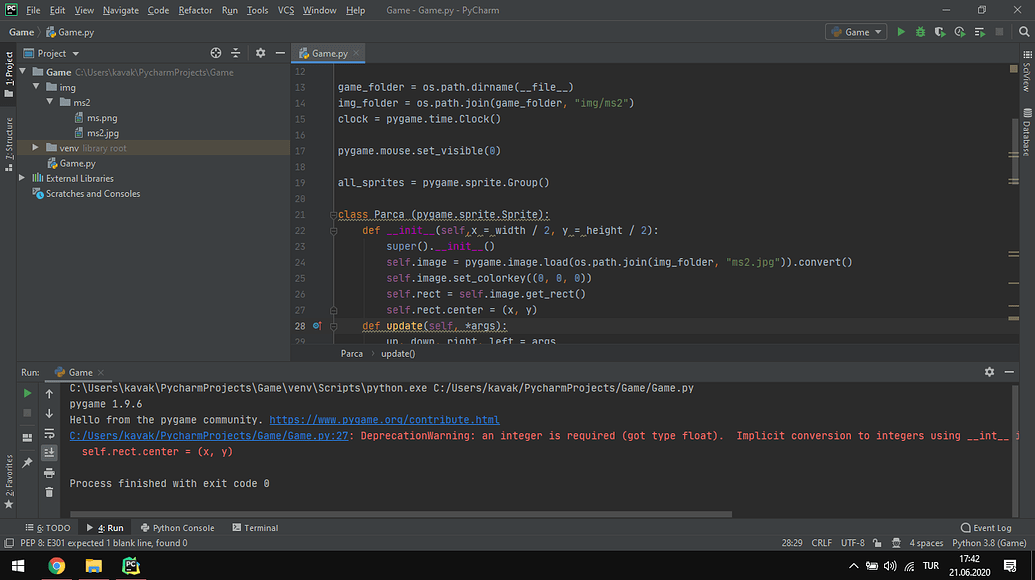Switch to the Terminal tab
This screenshot has width=1035, height=580.
pyautogui.click(x=255, y=528)
